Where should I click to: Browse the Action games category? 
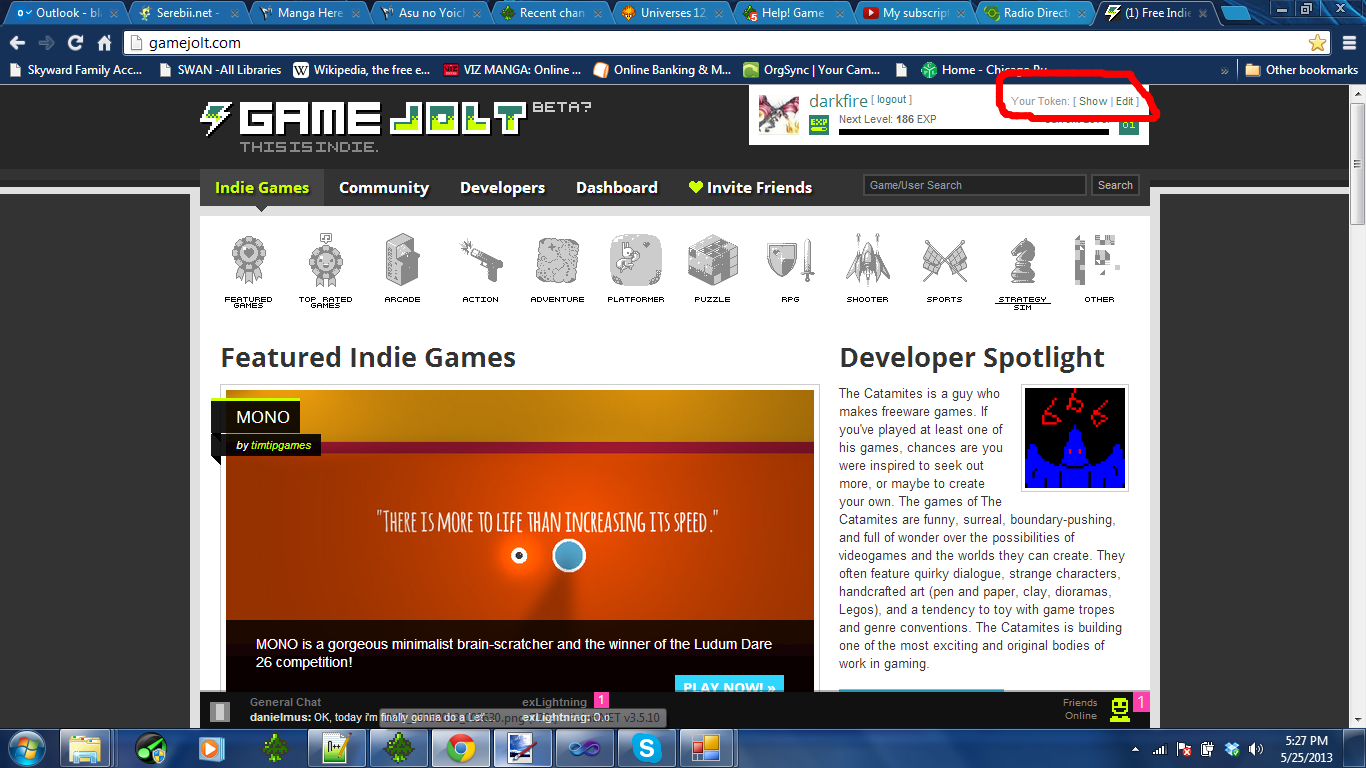click(480, 269)
